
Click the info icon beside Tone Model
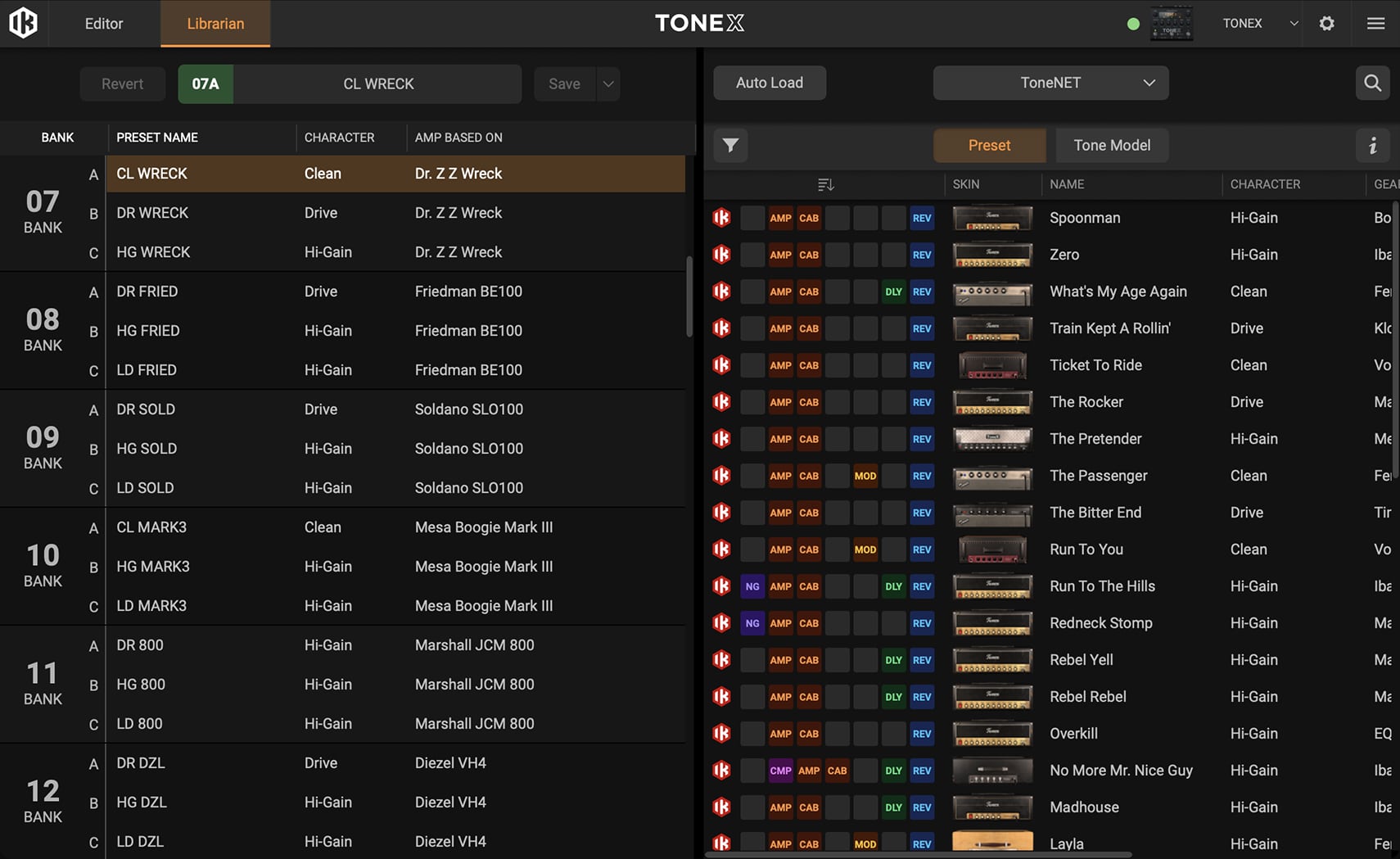[1373, 146]
